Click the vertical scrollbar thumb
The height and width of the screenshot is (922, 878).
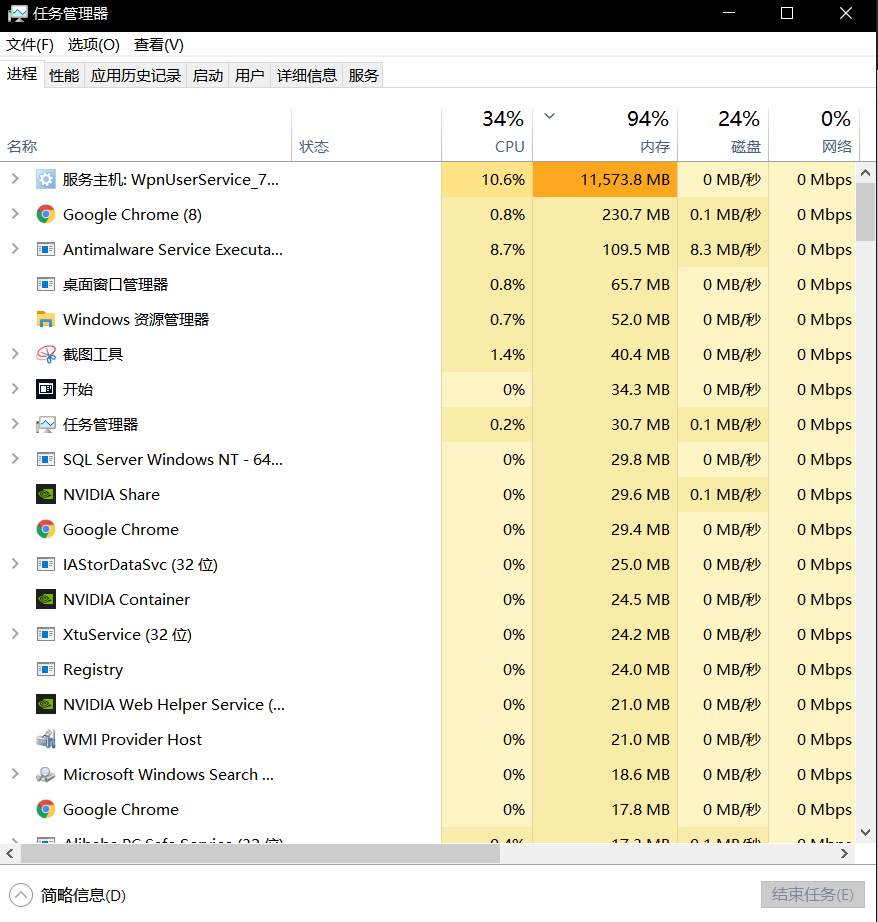(866, 212)
